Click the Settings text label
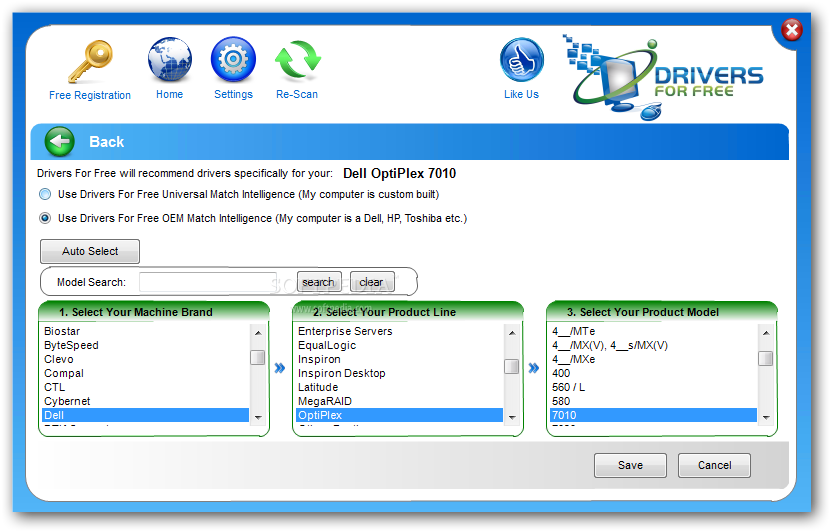The image size is (831, 532). 233,94
